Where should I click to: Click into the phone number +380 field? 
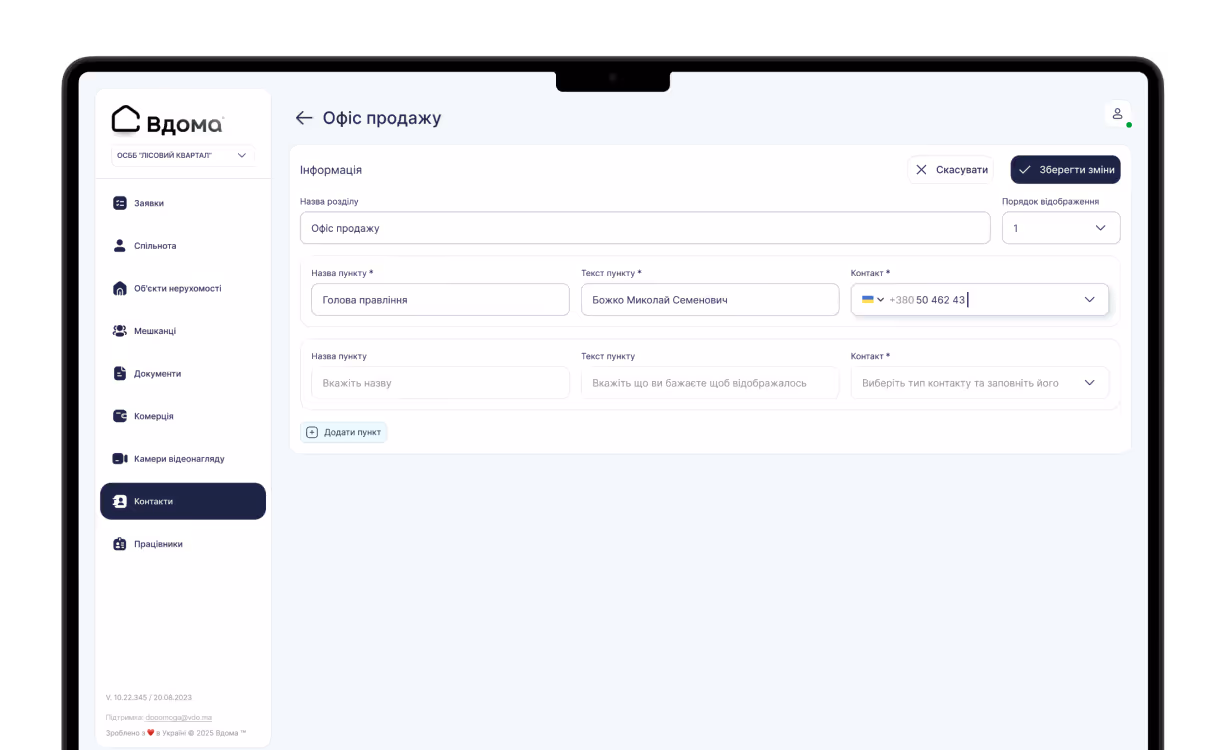pyautogui.click(x=980, y=299)
